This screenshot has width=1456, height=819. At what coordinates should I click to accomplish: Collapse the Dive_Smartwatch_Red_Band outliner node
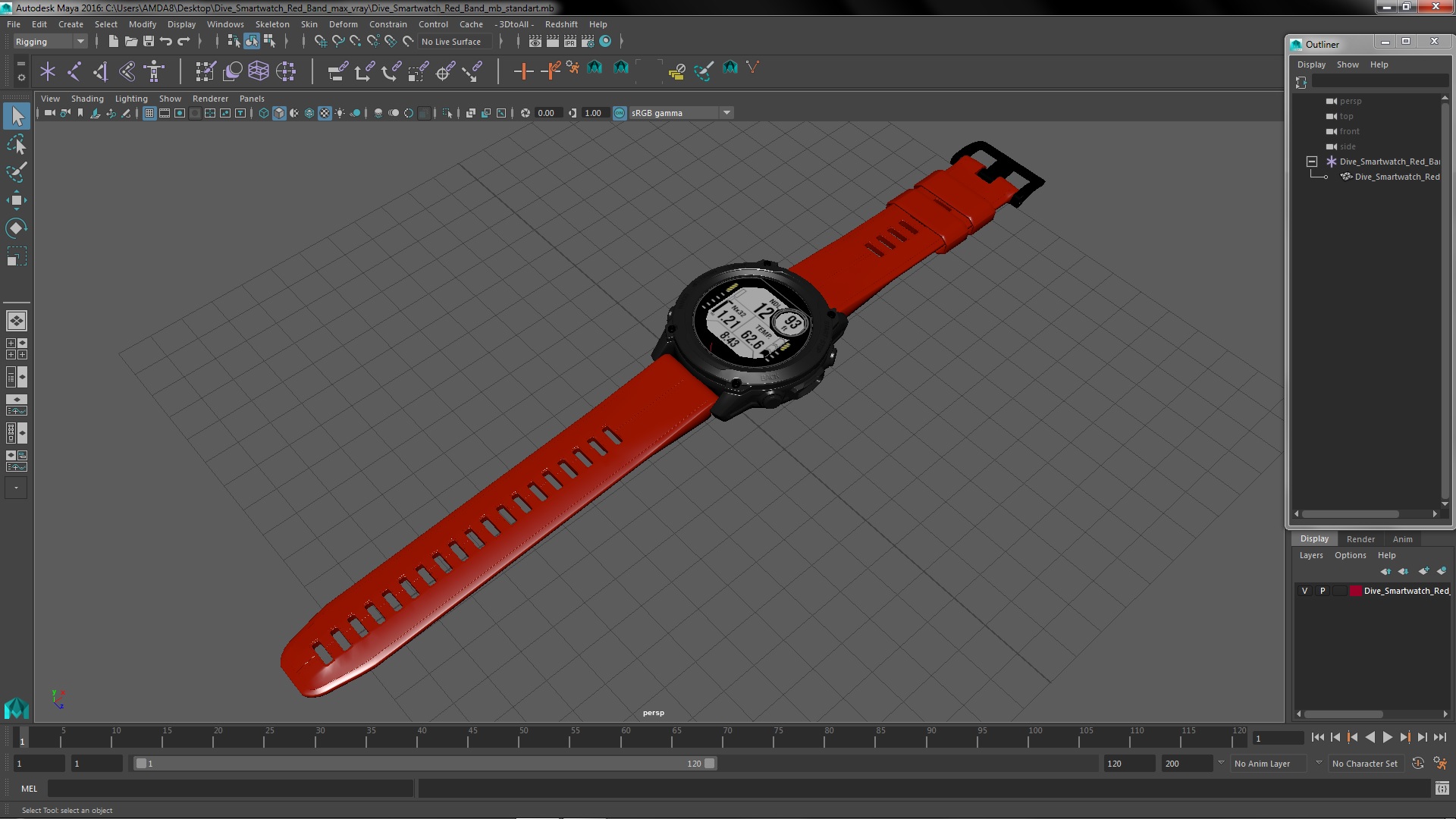[1311, 162]
